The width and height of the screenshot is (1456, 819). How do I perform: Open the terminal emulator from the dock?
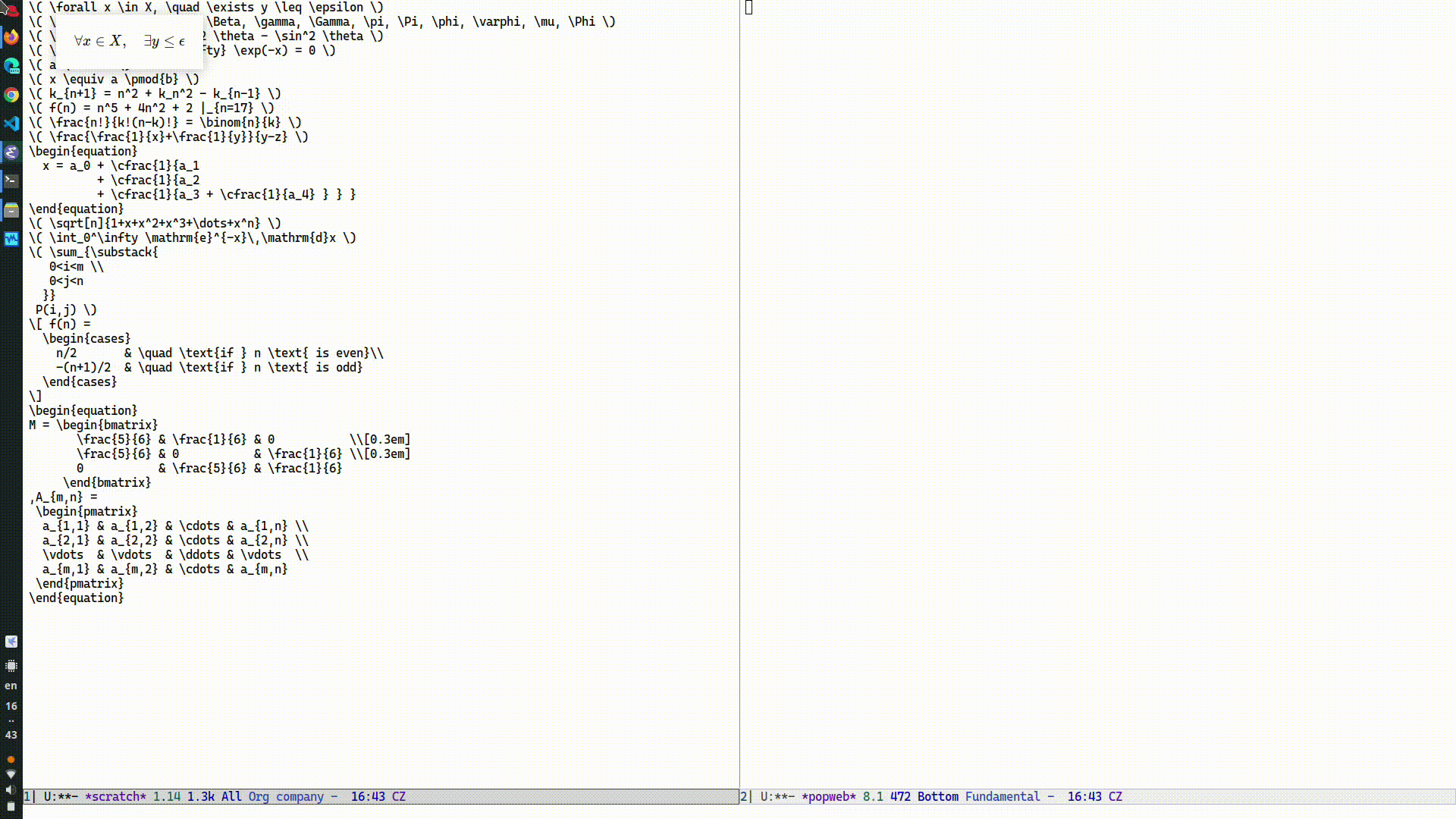tap(11, 181)
